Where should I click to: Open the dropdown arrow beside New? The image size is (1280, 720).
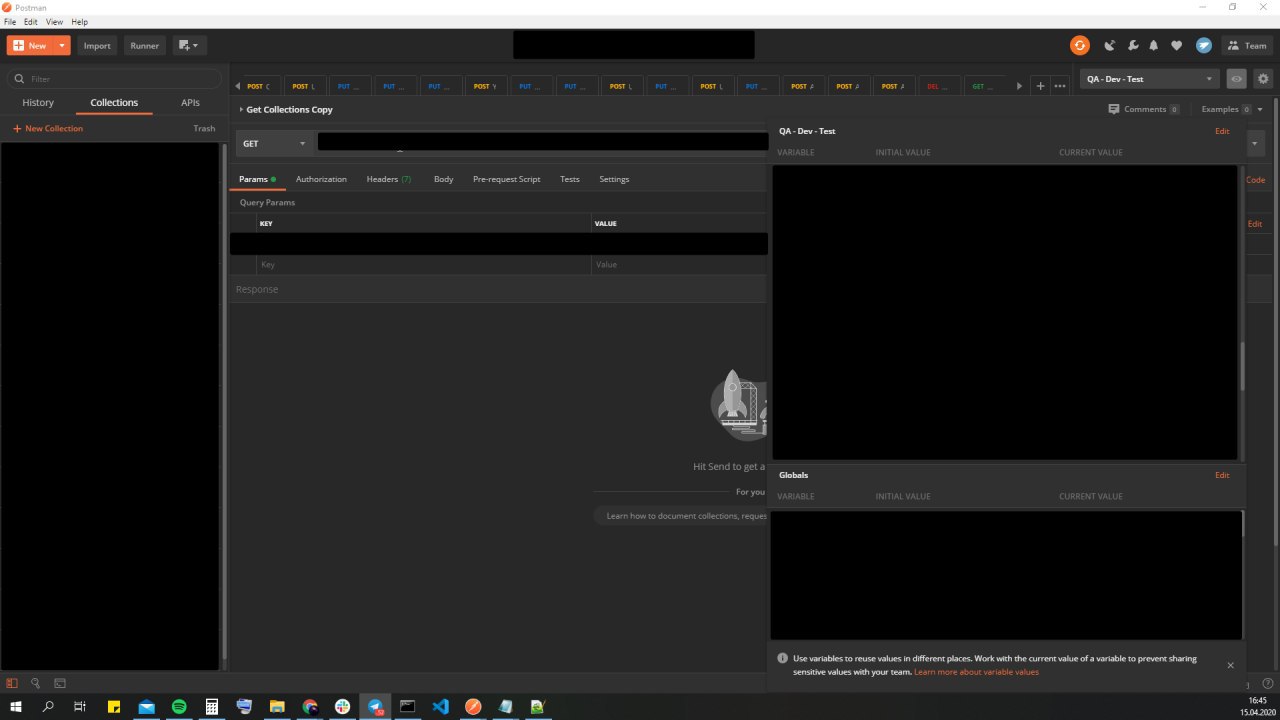coord(63,45)
